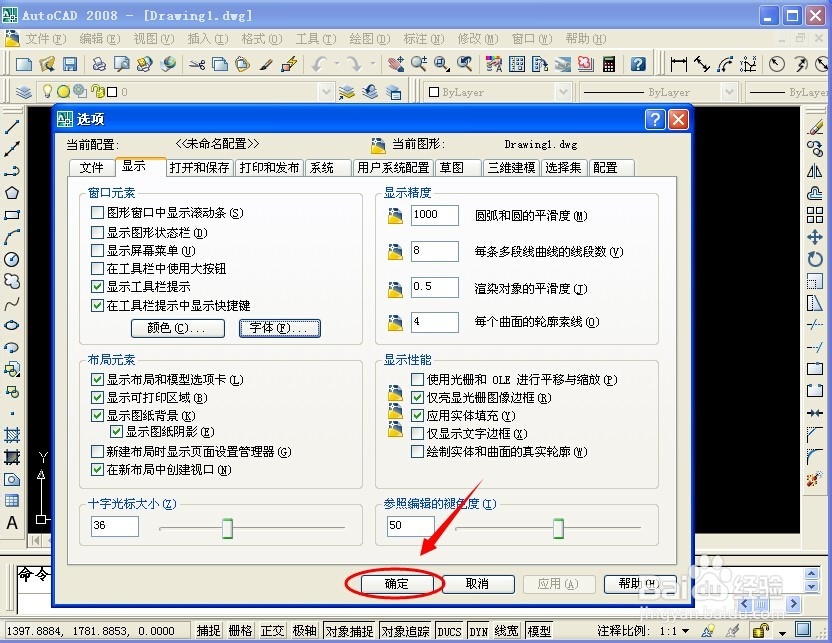Click the 圆弧和圆的平滑度 input field
Viewport: 832px width, 643px height.
435,215
